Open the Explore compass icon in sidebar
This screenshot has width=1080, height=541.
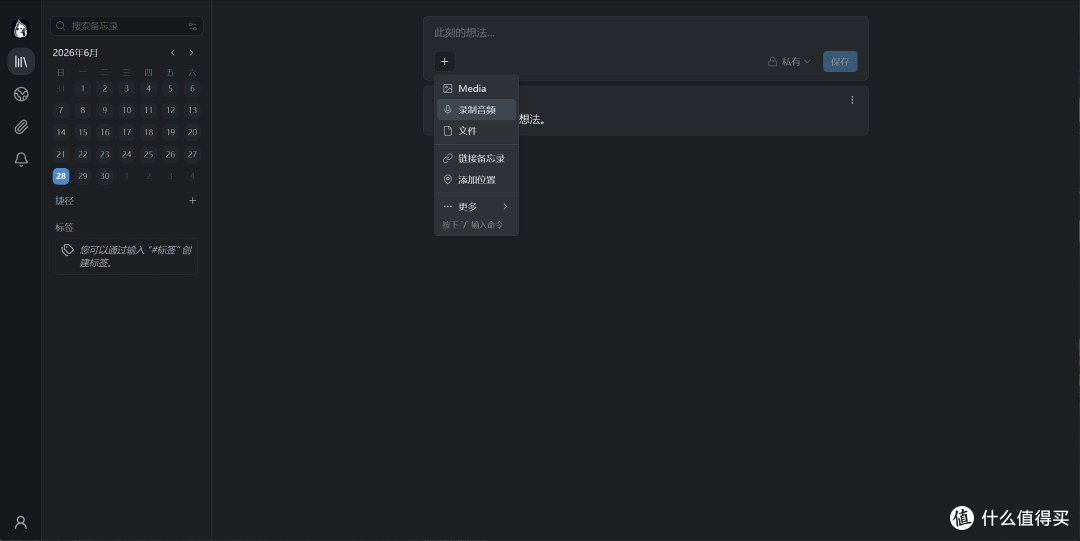pyautogui.click(x=21, y=94)
